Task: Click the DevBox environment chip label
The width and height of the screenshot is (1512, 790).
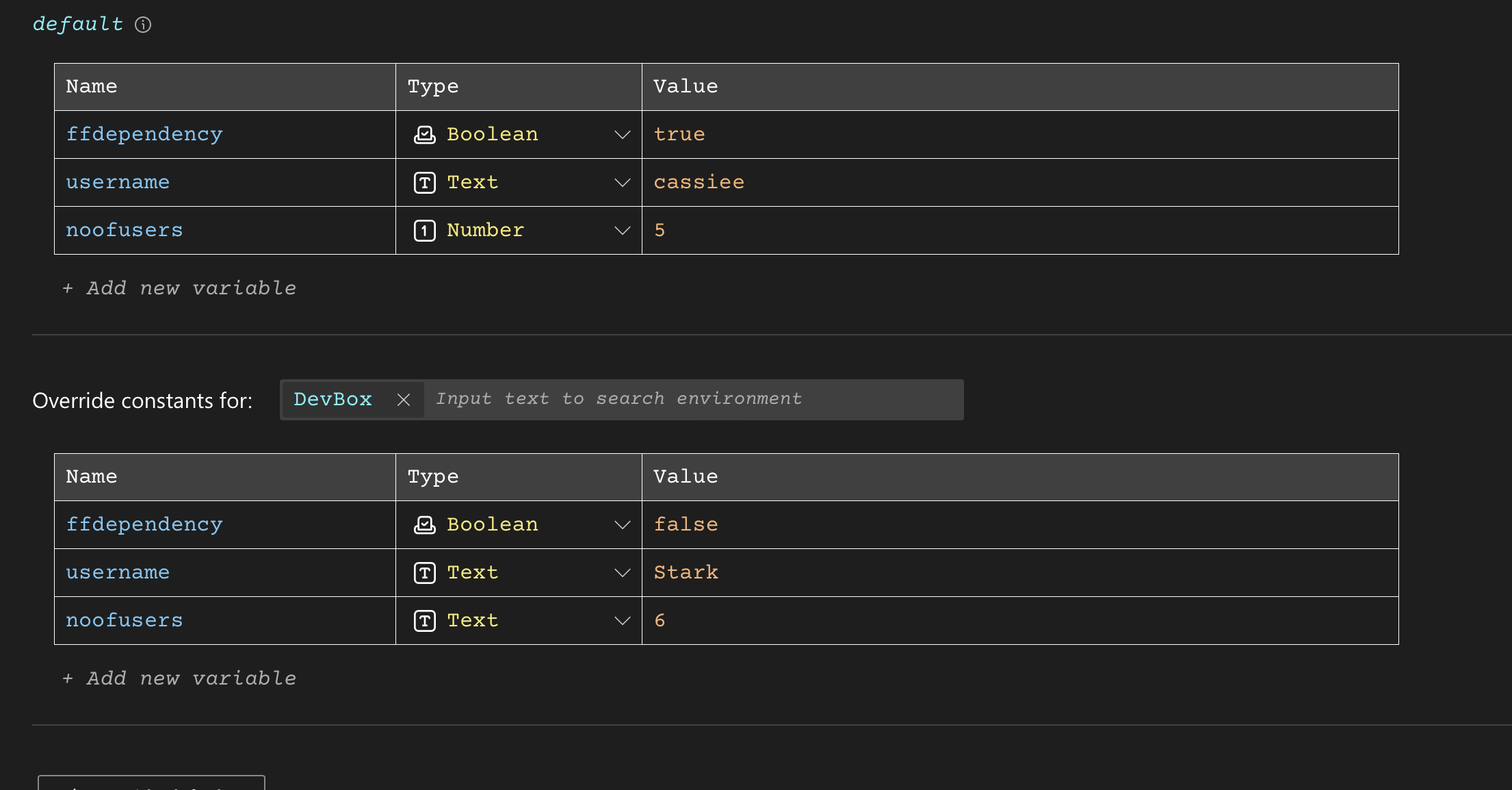Action: coord(333,399)
